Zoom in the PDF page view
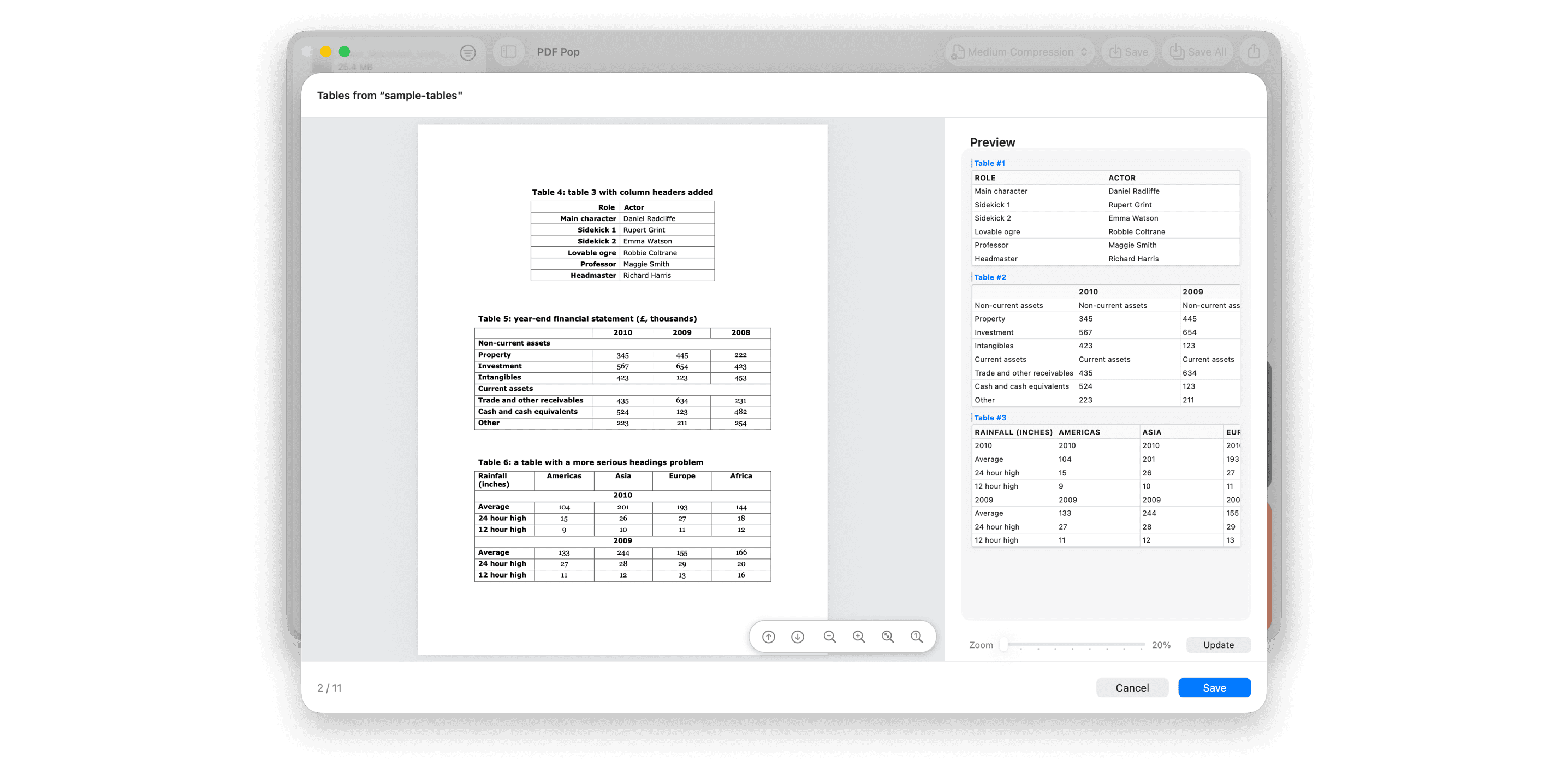1568x773 pixels. coord(859,637)
